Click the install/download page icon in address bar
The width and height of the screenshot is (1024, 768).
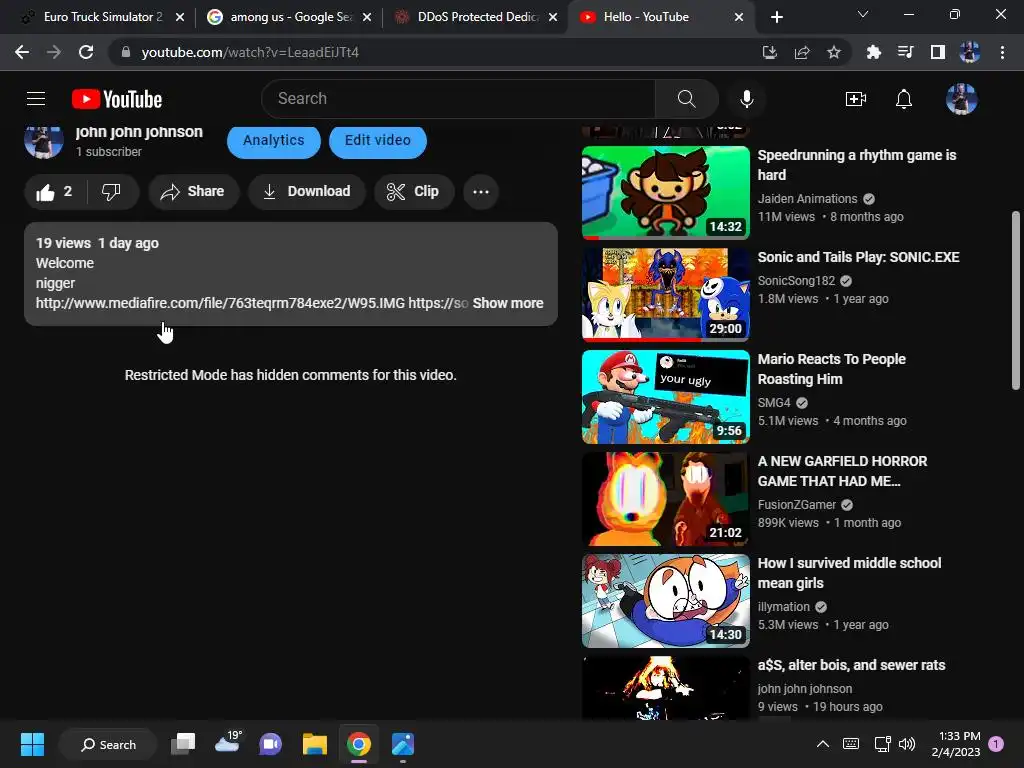point(770,52)
